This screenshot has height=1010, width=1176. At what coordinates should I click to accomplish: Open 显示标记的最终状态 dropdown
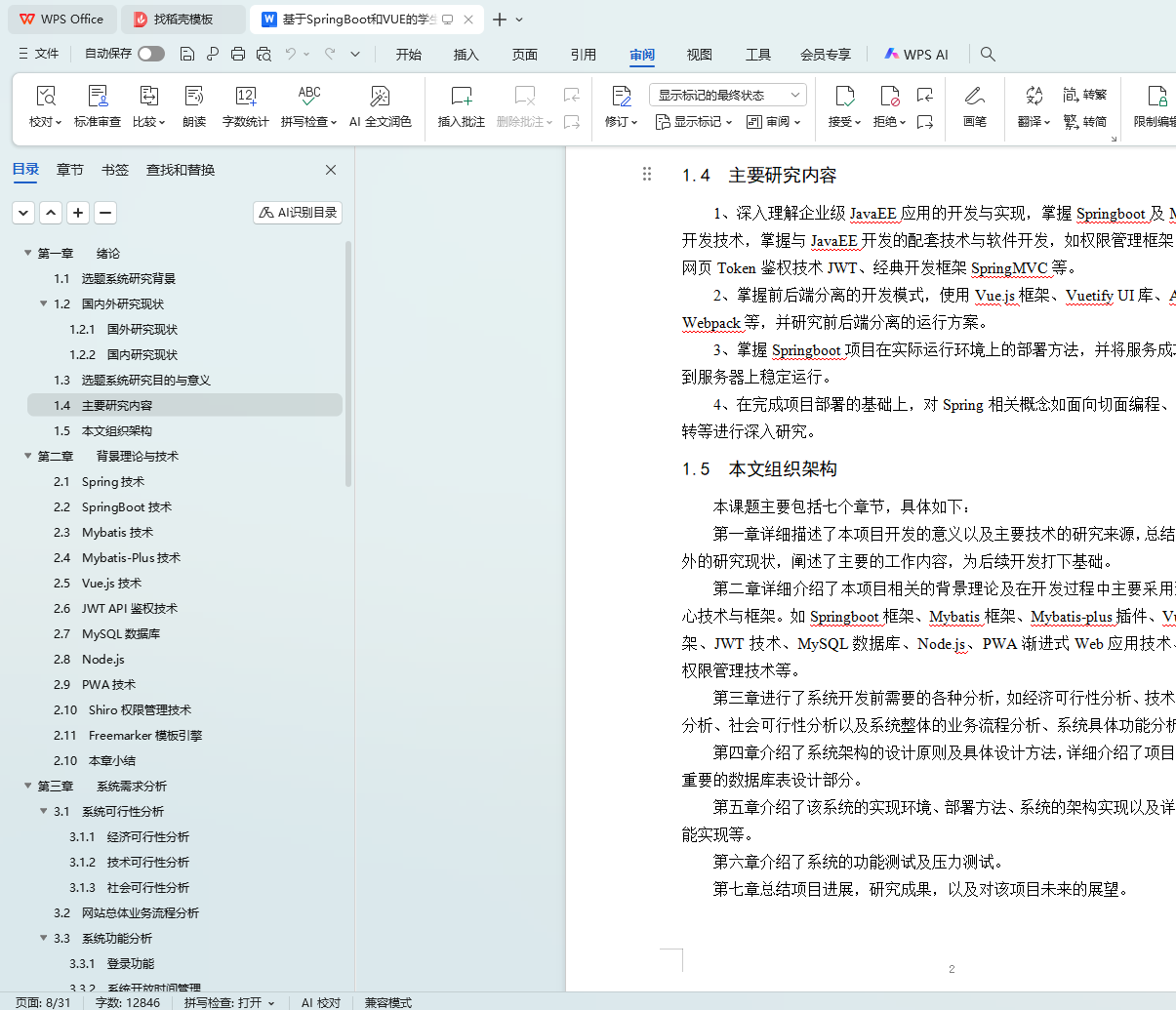click(x=727, y=95)
